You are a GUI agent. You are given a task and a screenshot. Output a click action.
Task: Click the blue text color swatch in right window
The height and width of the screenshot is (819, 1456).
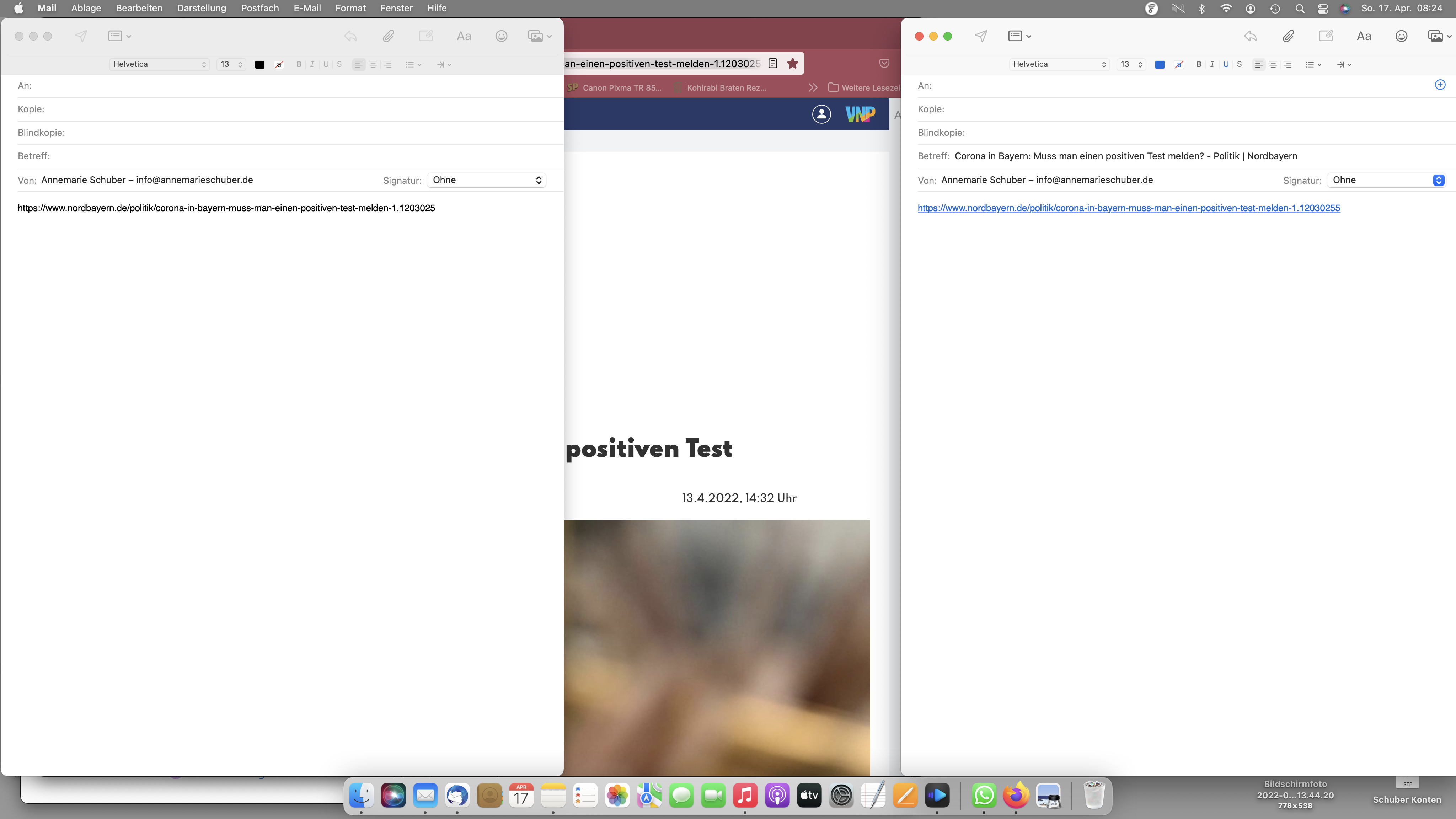click(1159, 64)
